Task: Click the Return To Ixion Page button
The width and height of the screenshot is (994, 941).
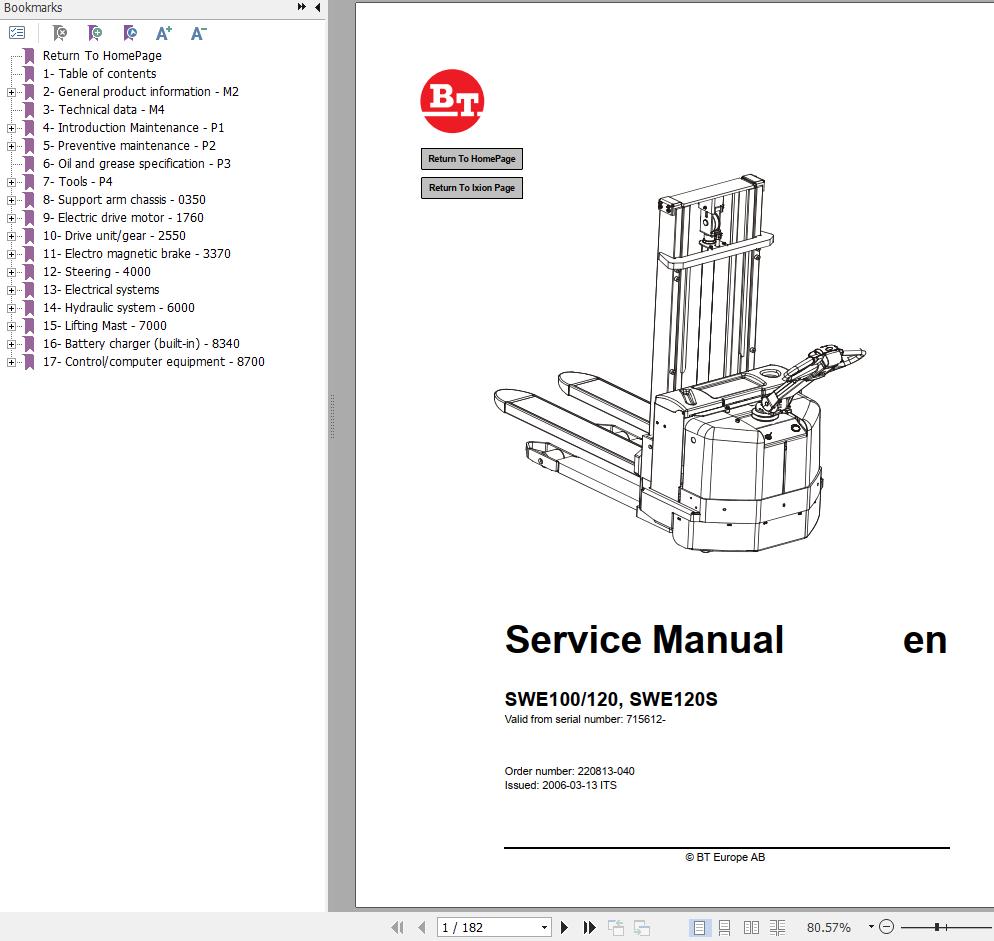Action: (x=471, y=187)
